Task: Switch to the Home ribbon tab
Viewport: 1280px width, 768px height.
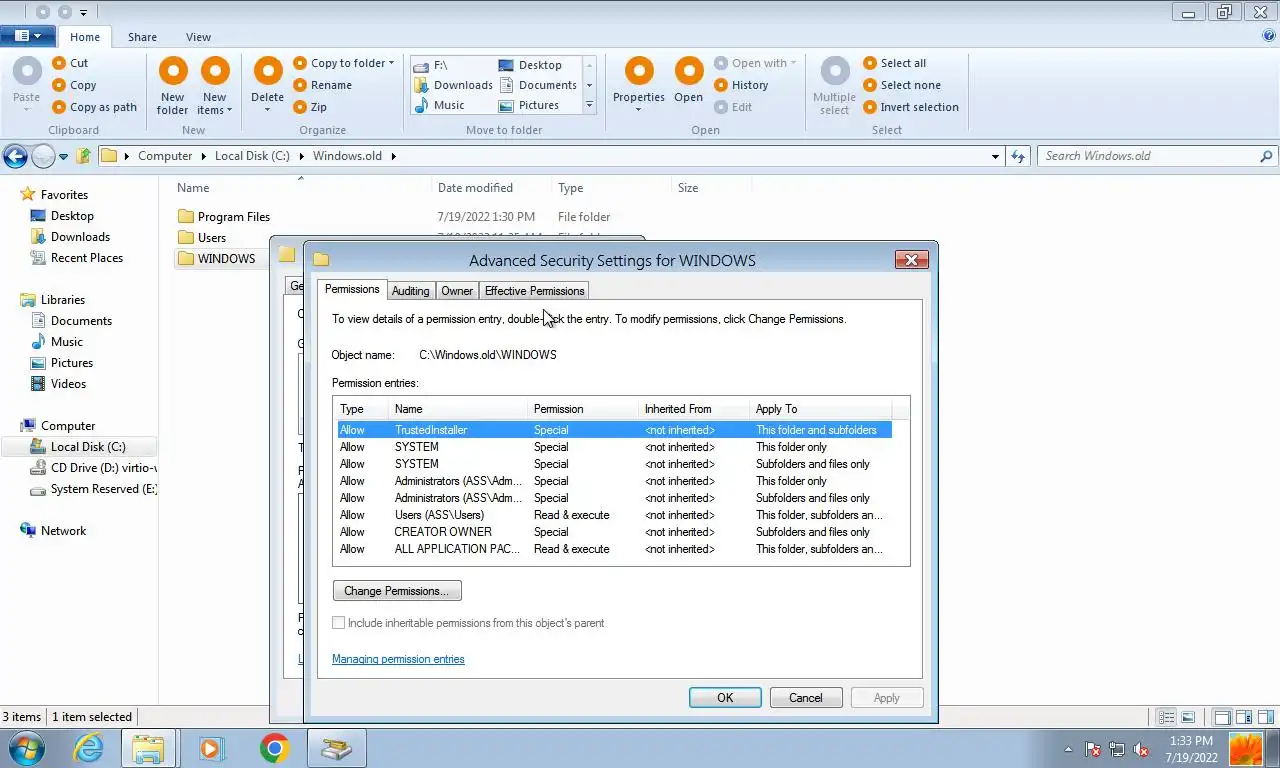Action: [x=85, y=37]
